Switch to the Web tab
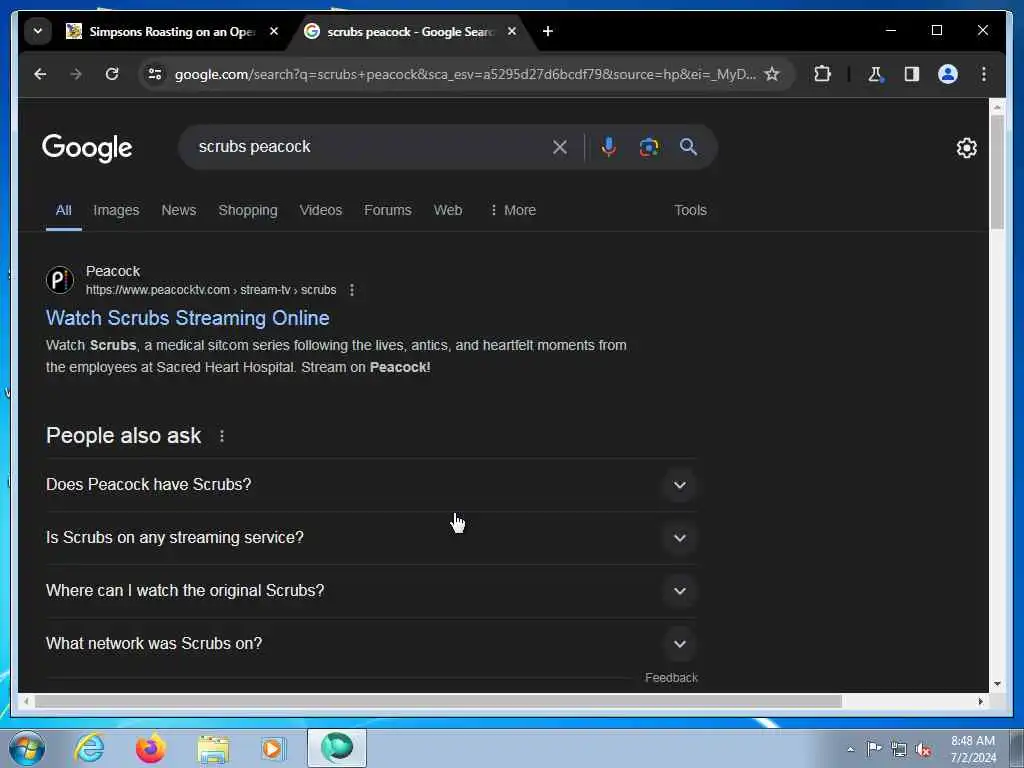This screenshot has height=768, width=1024. pos(448,210)
